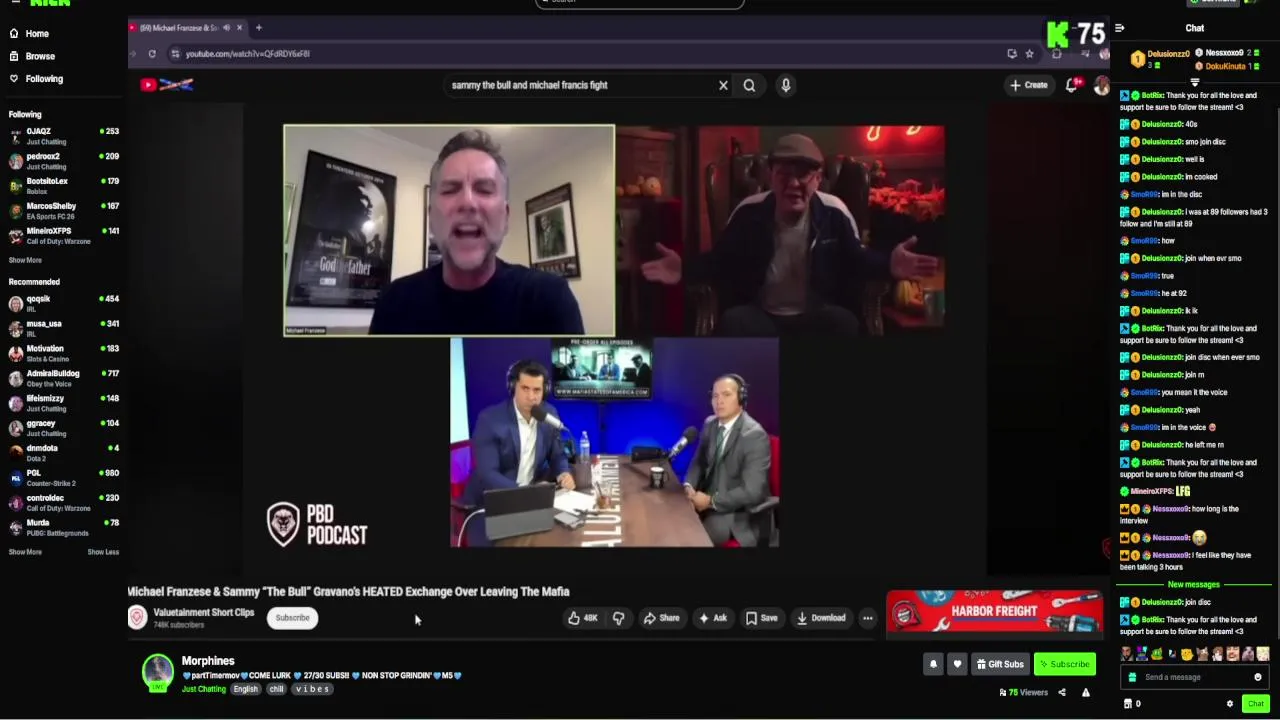This screenshot has height=720, width=1280.
Task: Subscribe to Valuetainment Short Clips
Action: [x=292, y=618]
